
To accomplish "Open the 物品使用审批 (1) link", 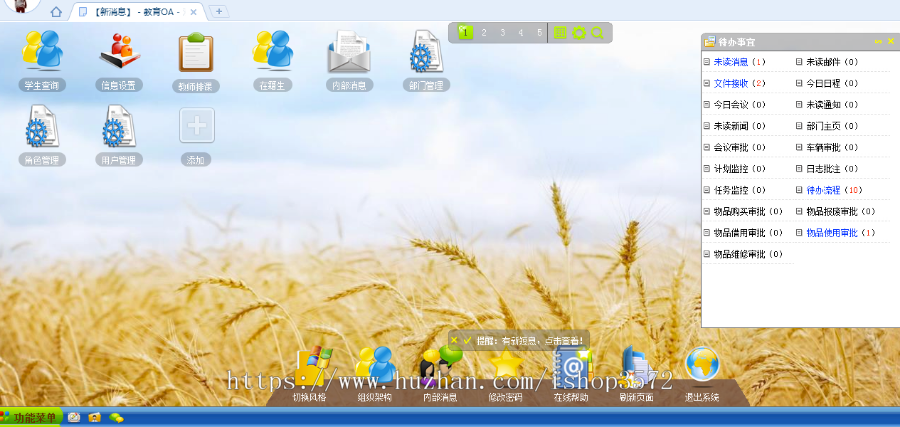I will point(841,232).
